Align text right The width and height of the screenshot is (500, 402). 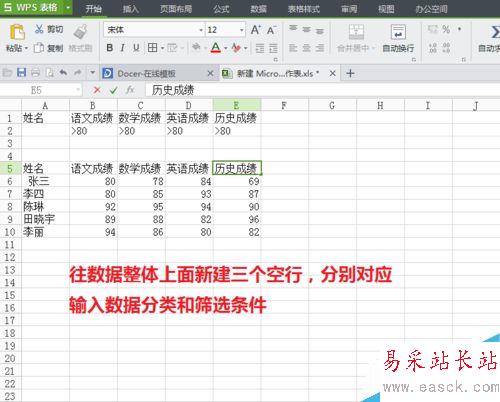(x=320, y=48)
